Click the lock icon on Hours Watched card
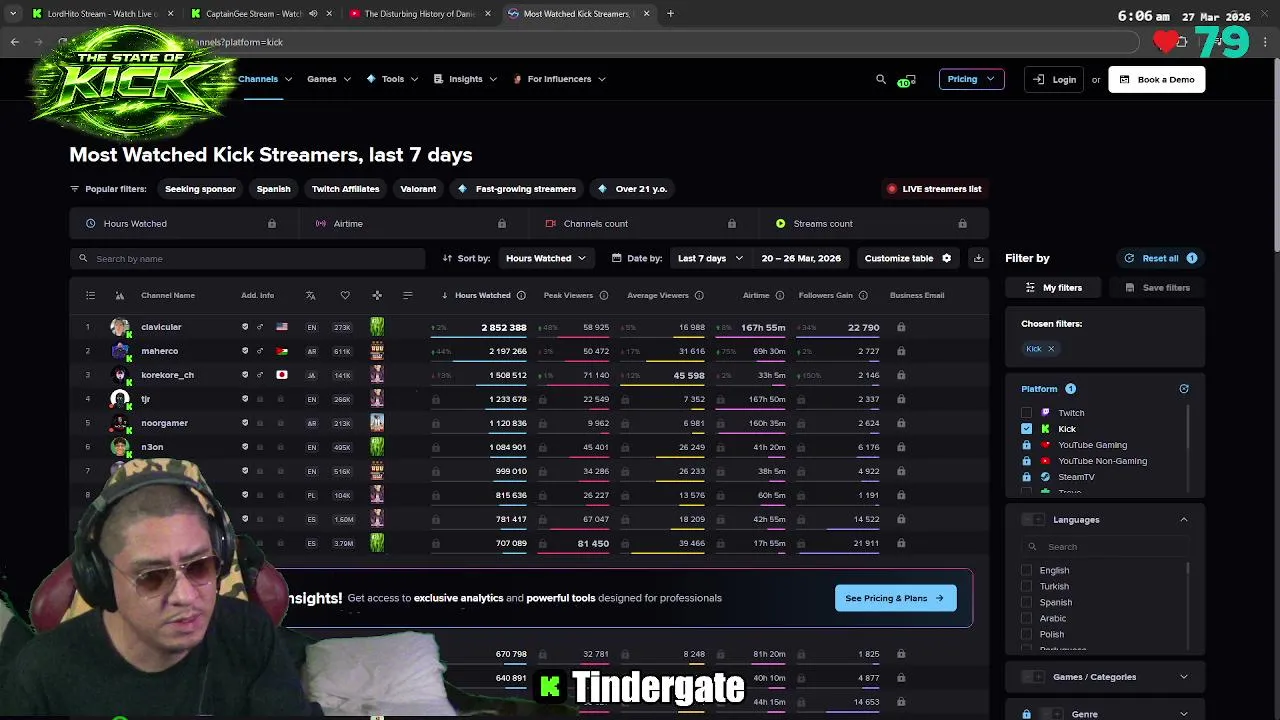 click(x=272, y=224)
